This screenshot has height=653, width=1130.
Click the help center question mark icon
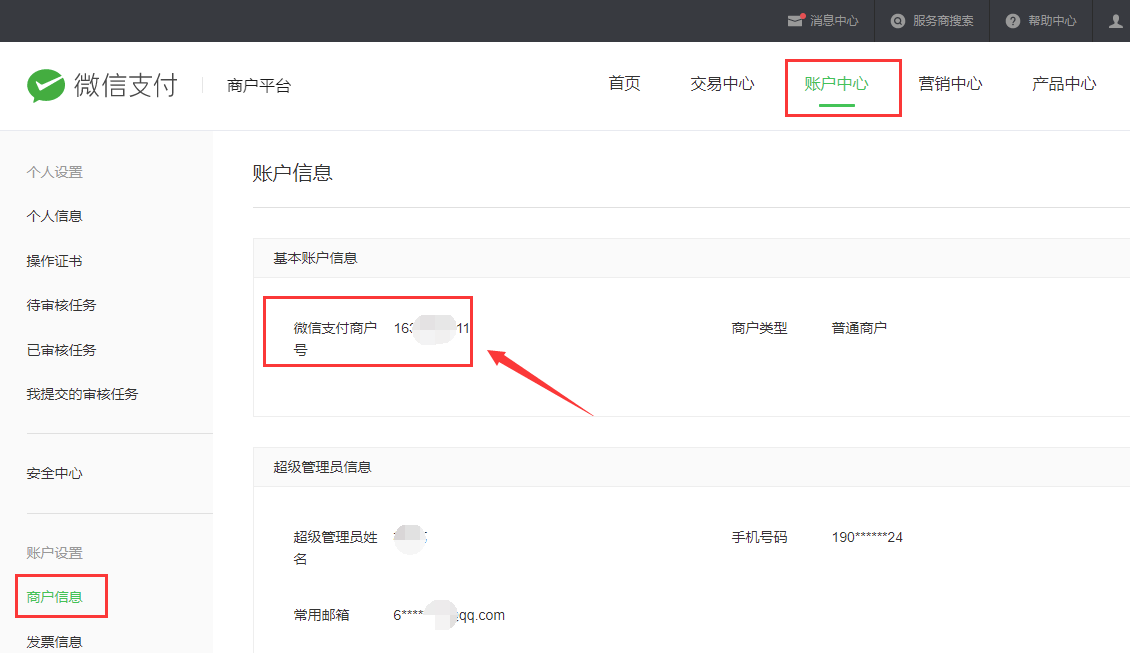(1013, 21)
